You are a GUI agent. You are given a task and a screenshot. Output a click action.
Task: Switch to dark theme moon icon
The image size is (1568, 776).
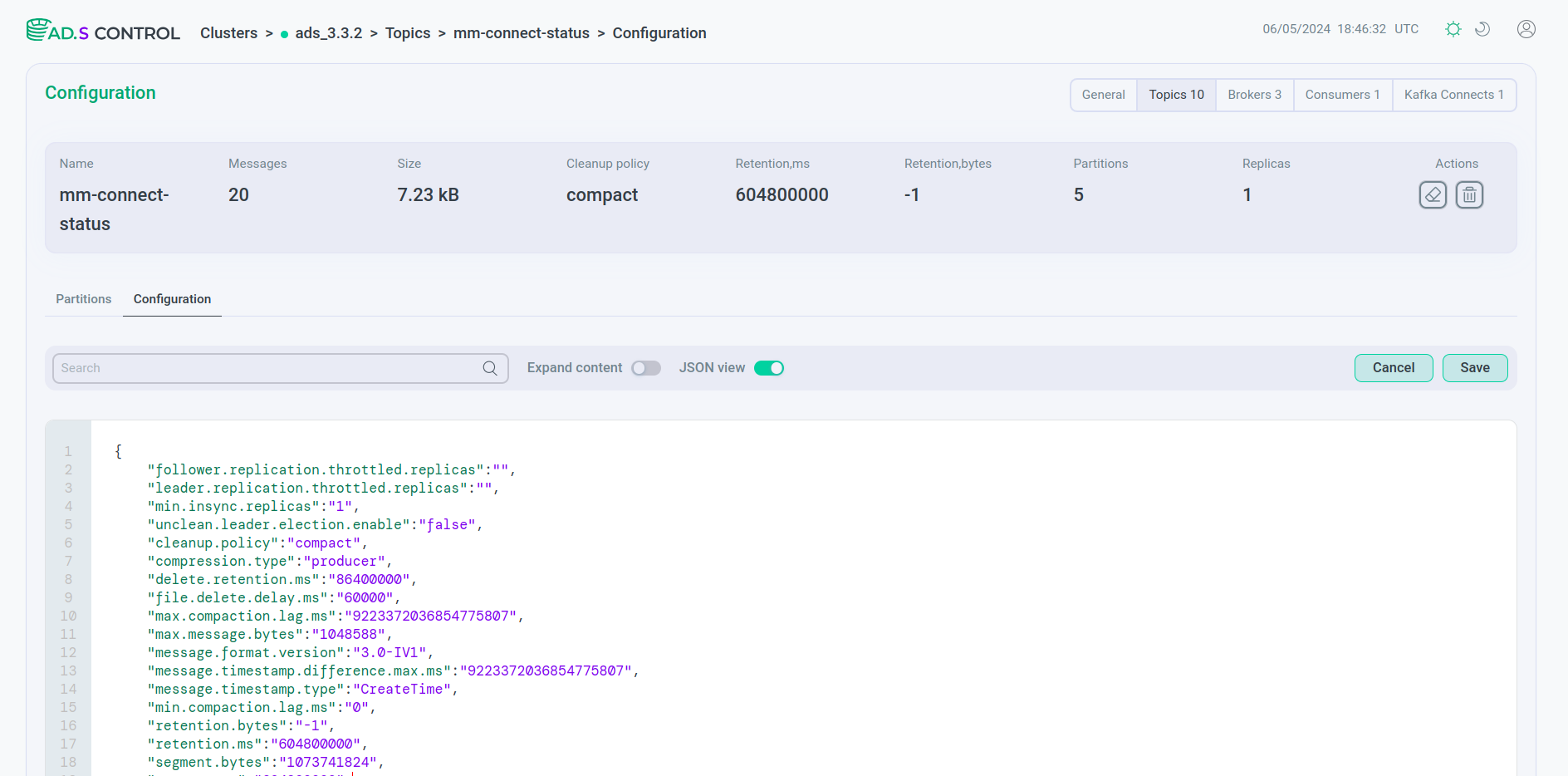pos(1482,29)
